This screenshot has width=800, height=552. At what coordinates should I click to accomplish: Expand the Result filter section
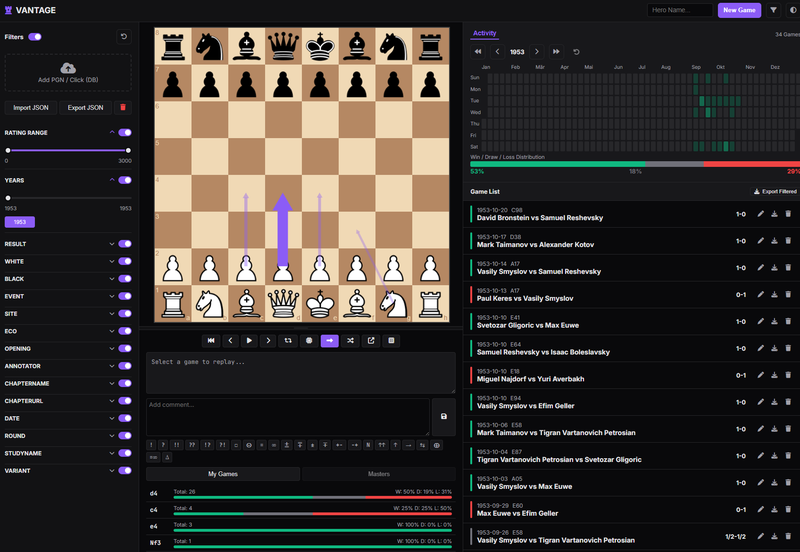(x=110, y=244)
